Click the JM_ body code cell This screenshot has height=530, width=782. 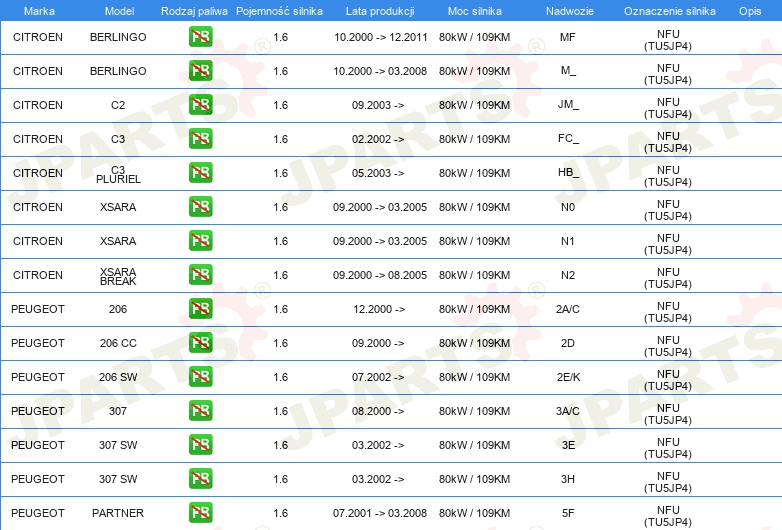point(568,105)
